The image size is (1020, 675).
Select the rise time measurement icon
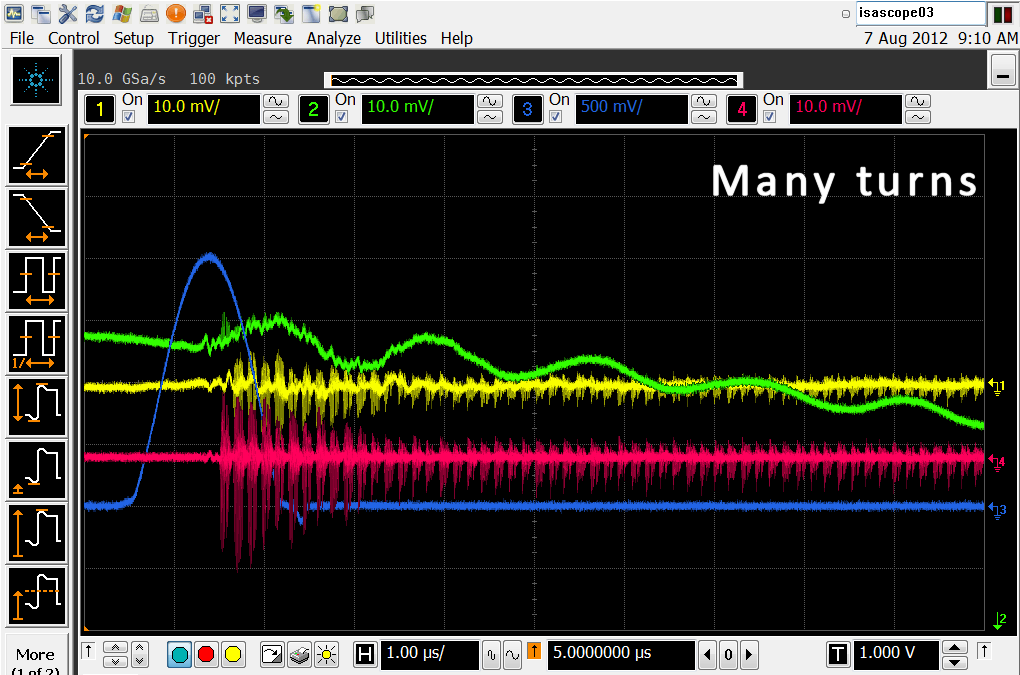[x=37, y=157]
